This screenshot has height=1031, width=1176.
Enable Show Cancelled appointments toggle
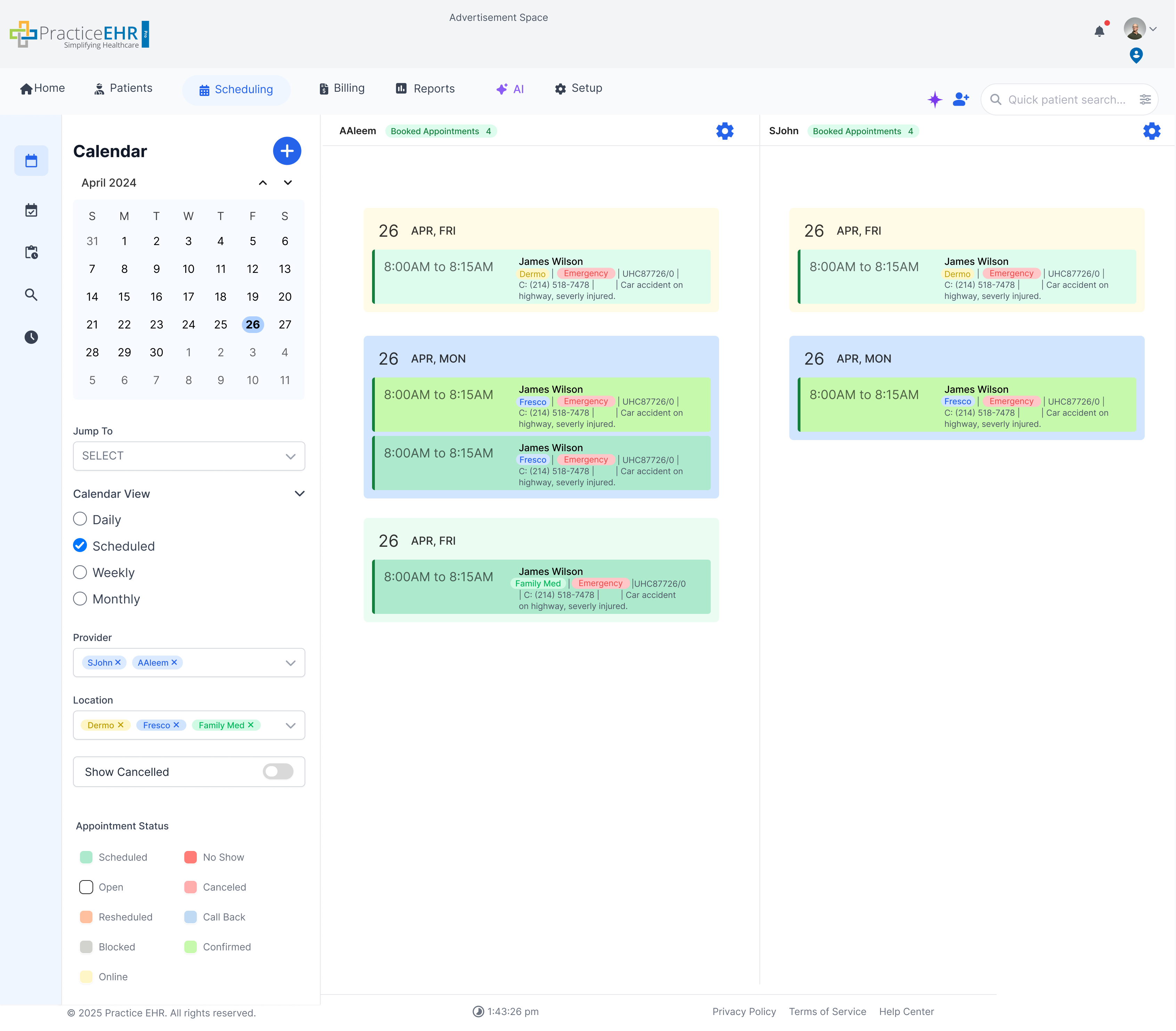(278, 772)
